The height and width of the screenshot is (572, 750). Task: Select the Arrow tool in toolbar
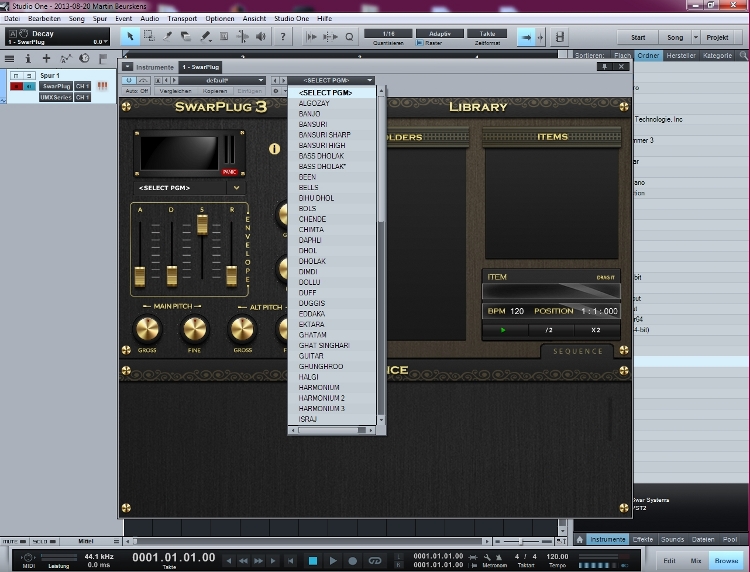(130, 36)
